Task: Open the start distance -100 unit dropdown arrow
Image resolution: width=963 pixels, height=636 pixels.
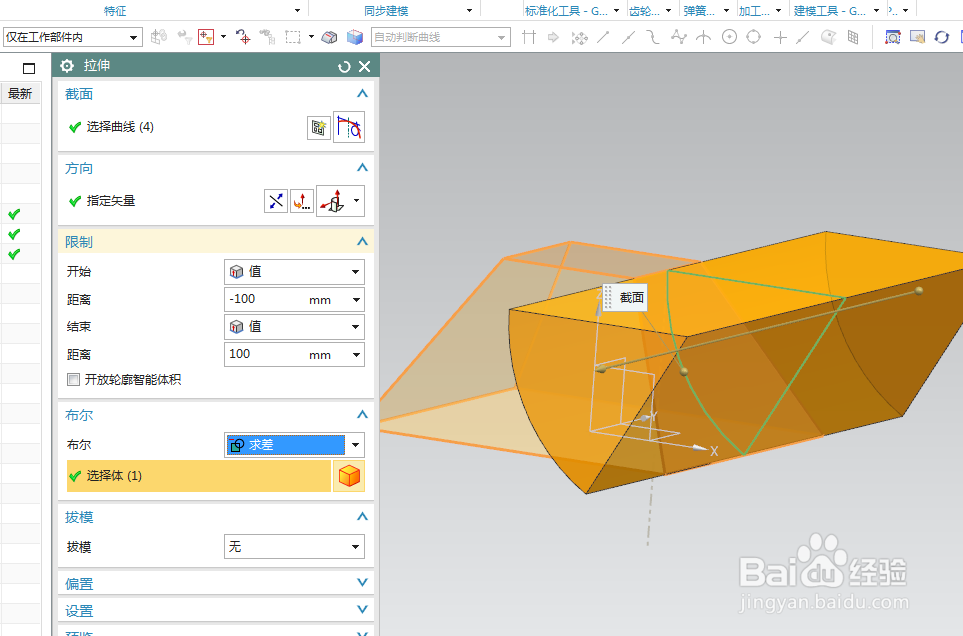Action: pyautogui.click(x=356, y=300)
